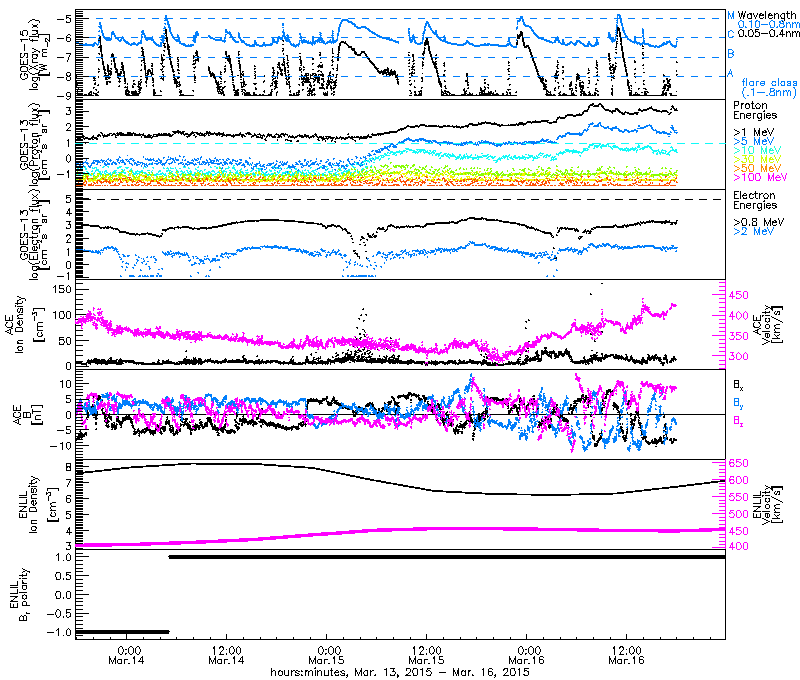This screenshot has height=680, width=800.
Task: Click the By magnetic field legend label
Action: click(x=738, y=403)
